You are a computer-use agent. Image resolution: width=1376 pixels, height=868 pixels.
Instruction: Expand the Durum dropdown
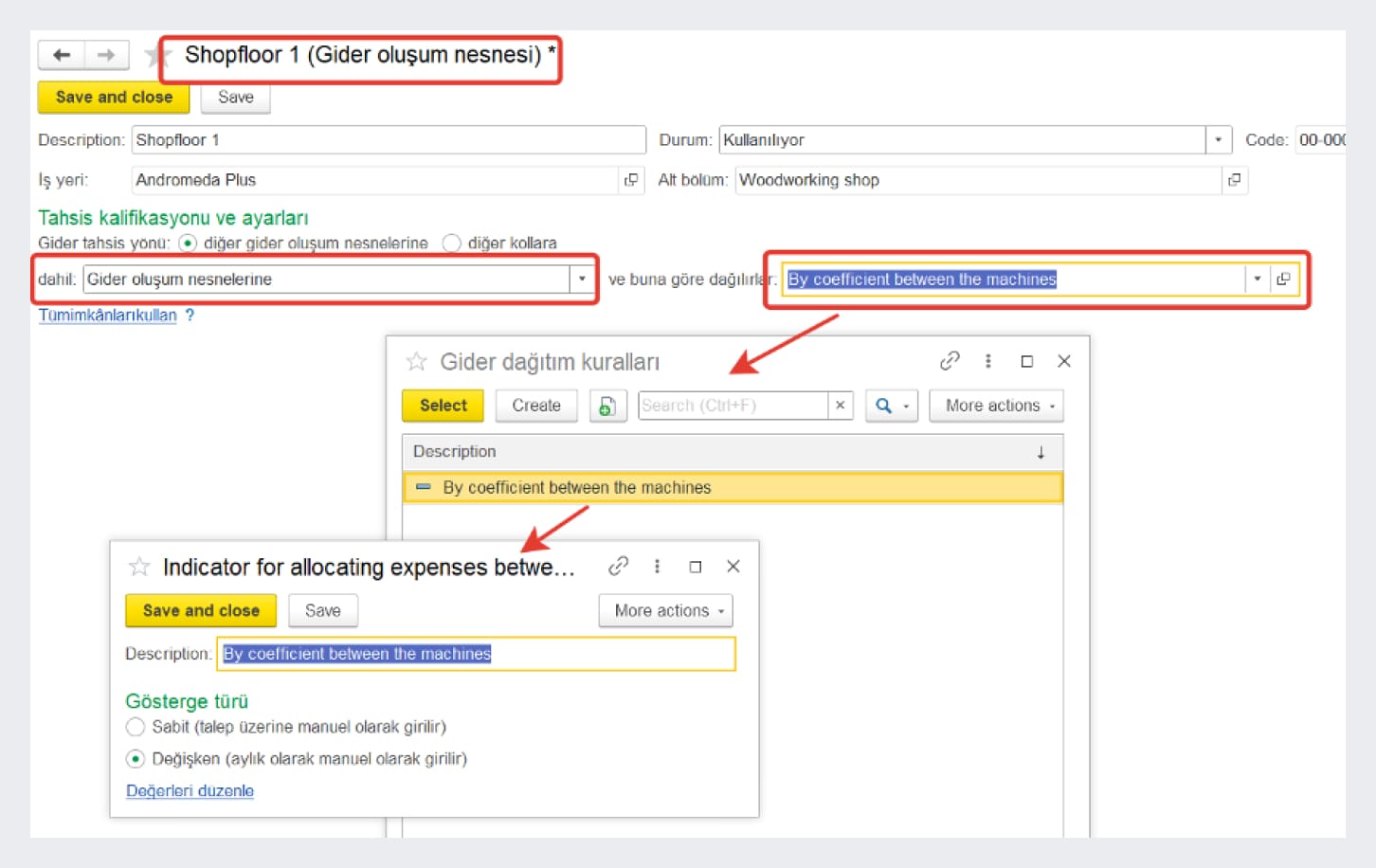coord(1218,140)
